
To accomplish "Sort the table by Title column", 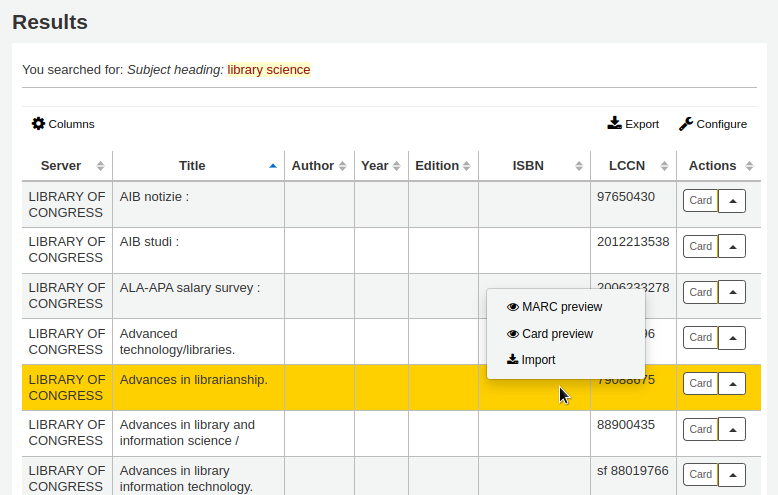I will coord(198,166).
